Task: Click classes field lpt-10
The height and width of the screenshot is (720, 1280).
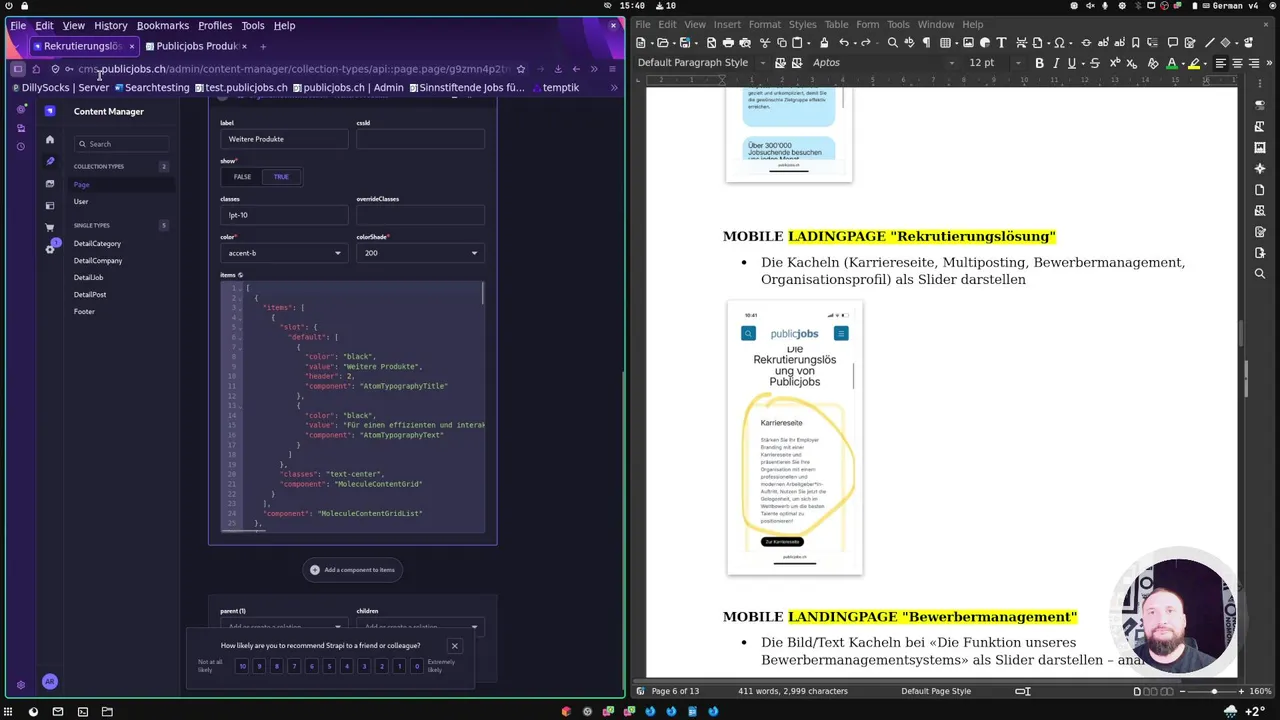Action: click(284, 215)
